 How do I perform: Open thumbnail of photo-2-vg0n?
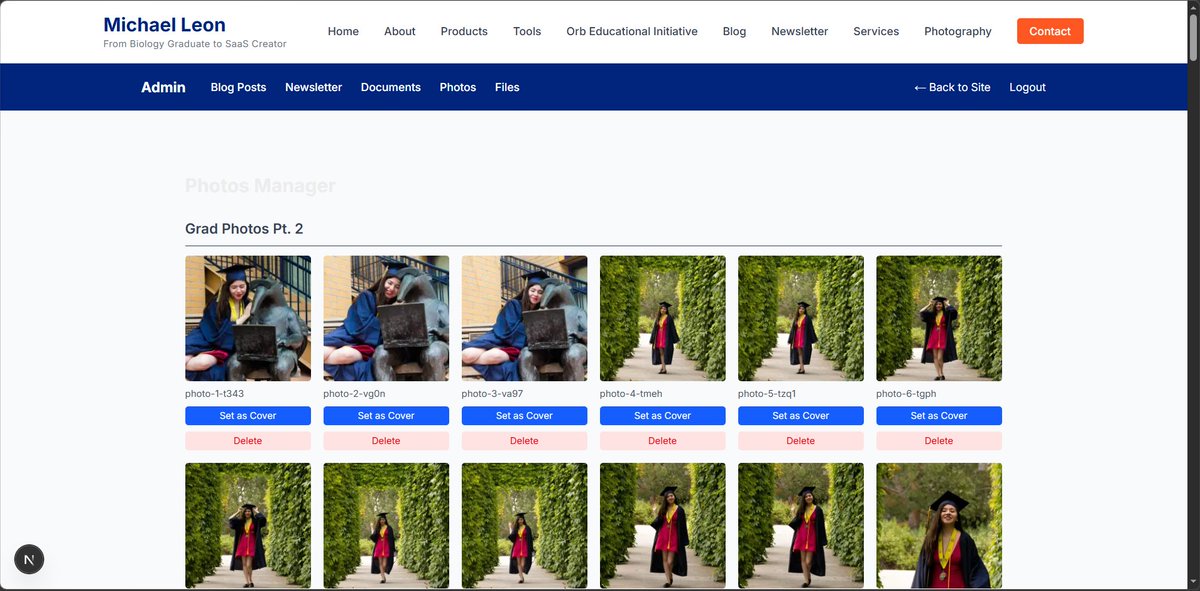[x=386, y=318]
